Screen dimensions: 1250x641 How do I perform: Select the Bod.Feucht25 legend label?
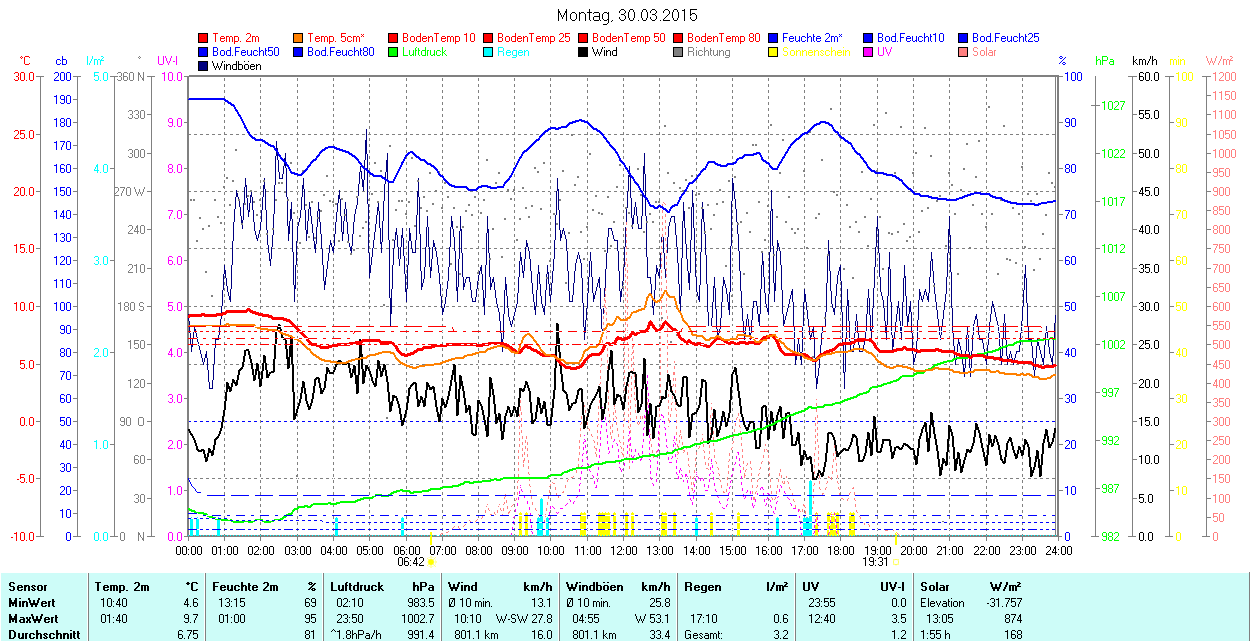[x=1006, y=38]
